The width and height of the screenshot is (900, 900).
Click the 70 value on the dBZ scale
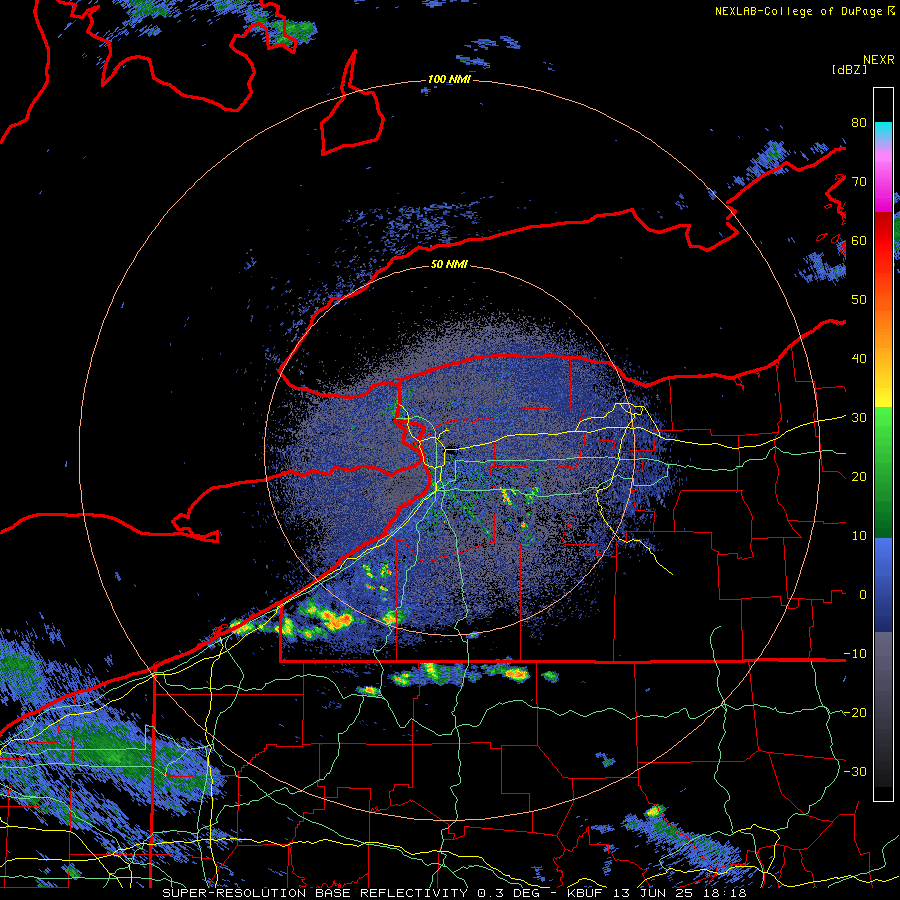pyautogui.click(x=859, y=182)
